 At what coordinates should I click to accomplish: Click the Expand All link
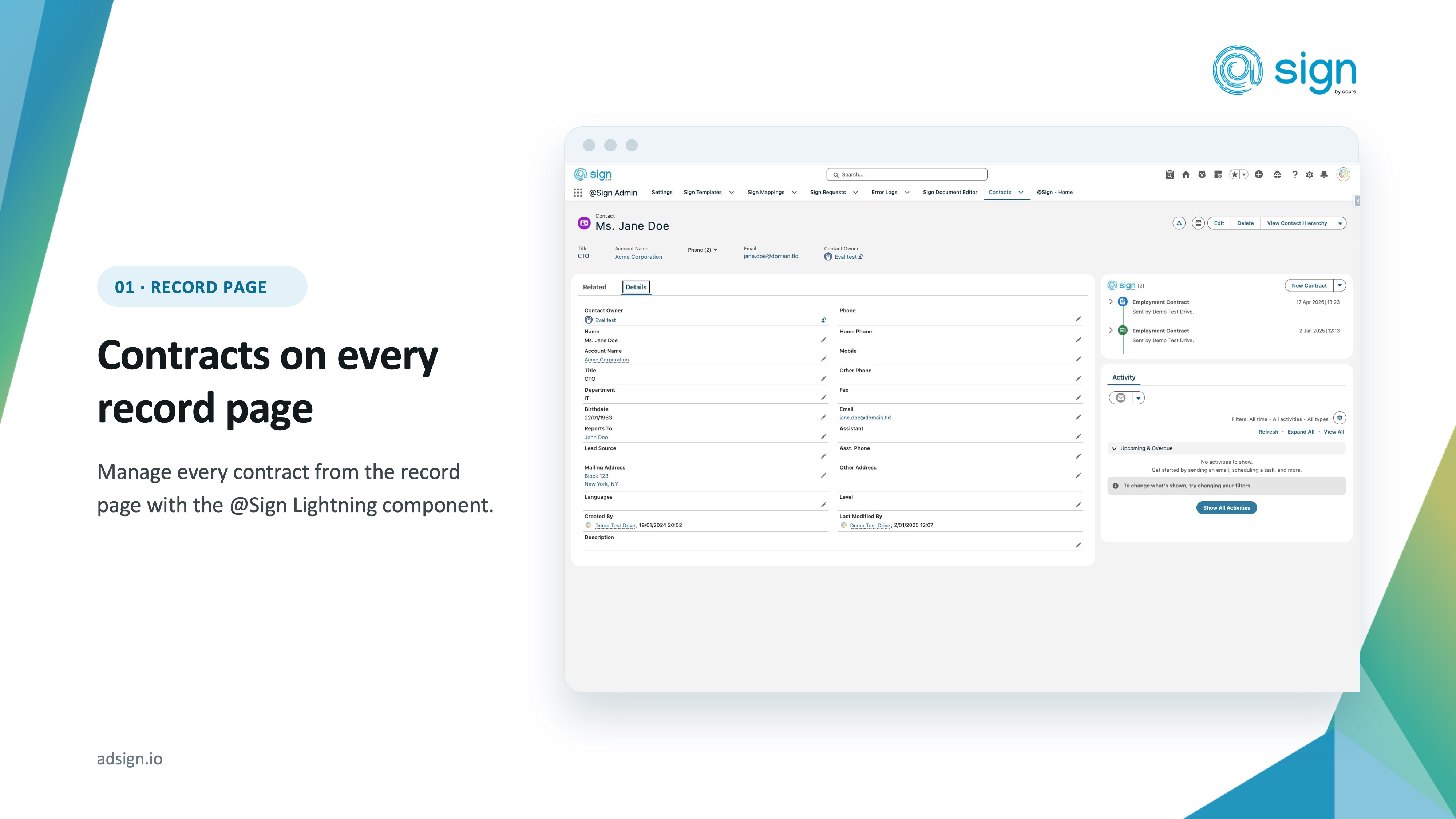point(1301,432)
